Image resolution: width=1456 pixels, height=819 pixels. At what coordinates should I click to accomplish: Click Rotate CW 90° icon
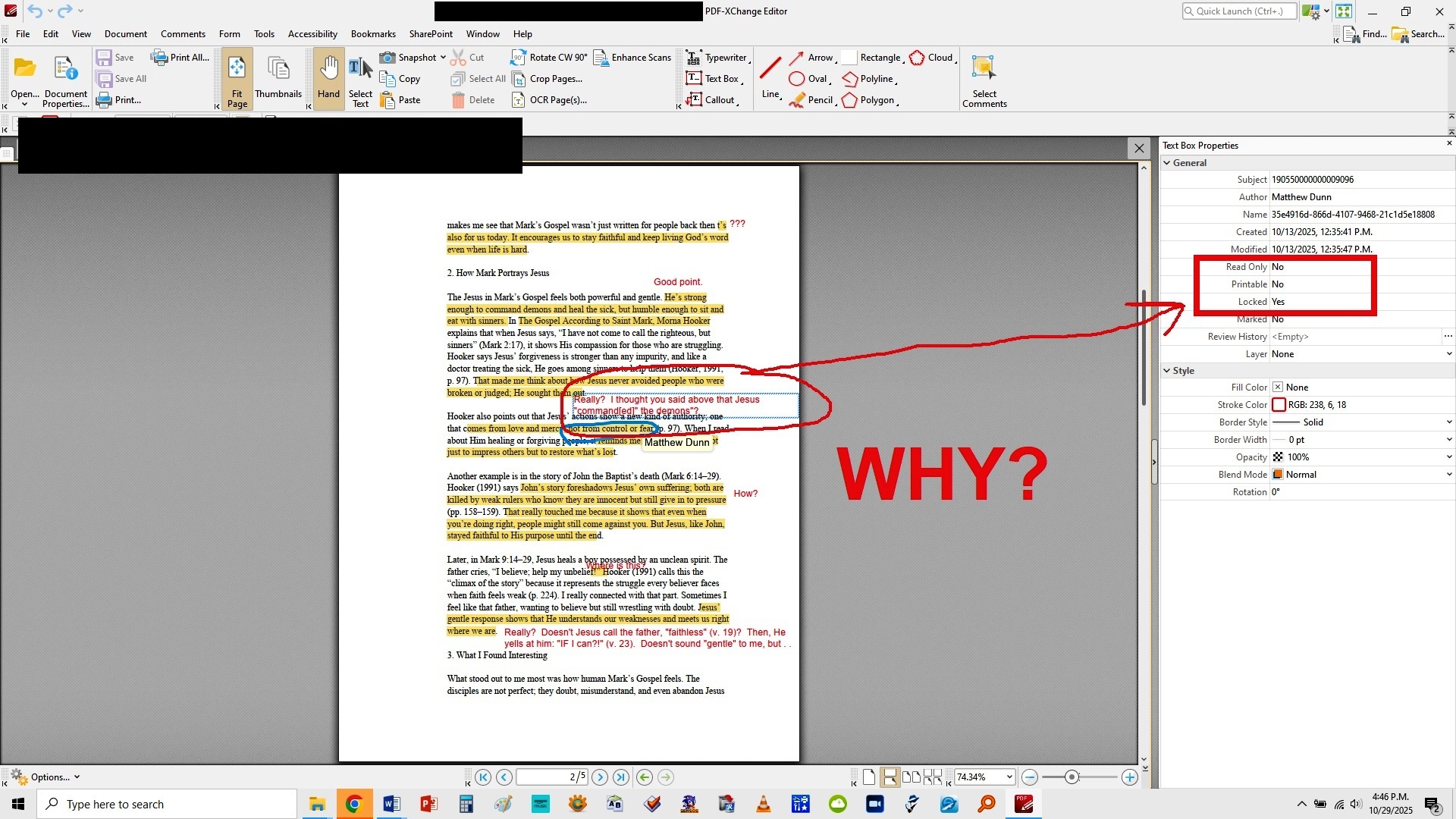pyautogui.click(x=519, y=58)
